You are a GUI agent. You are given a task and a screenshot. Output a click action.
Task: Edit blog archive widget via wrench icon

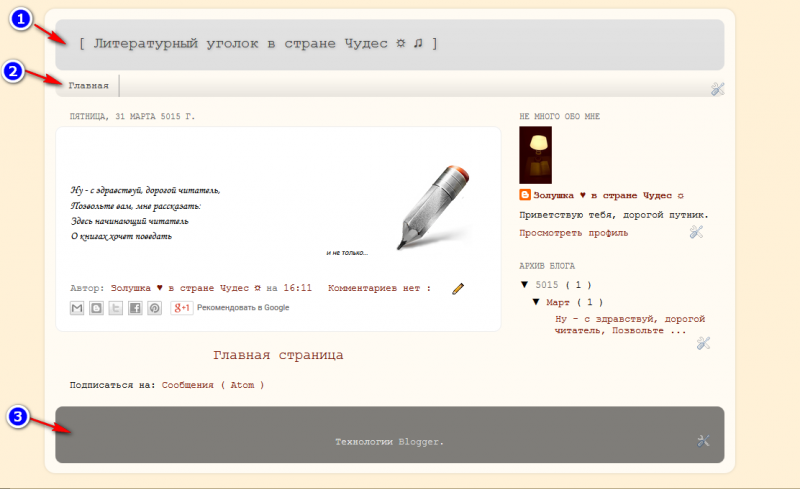click(x=703, y=343)
